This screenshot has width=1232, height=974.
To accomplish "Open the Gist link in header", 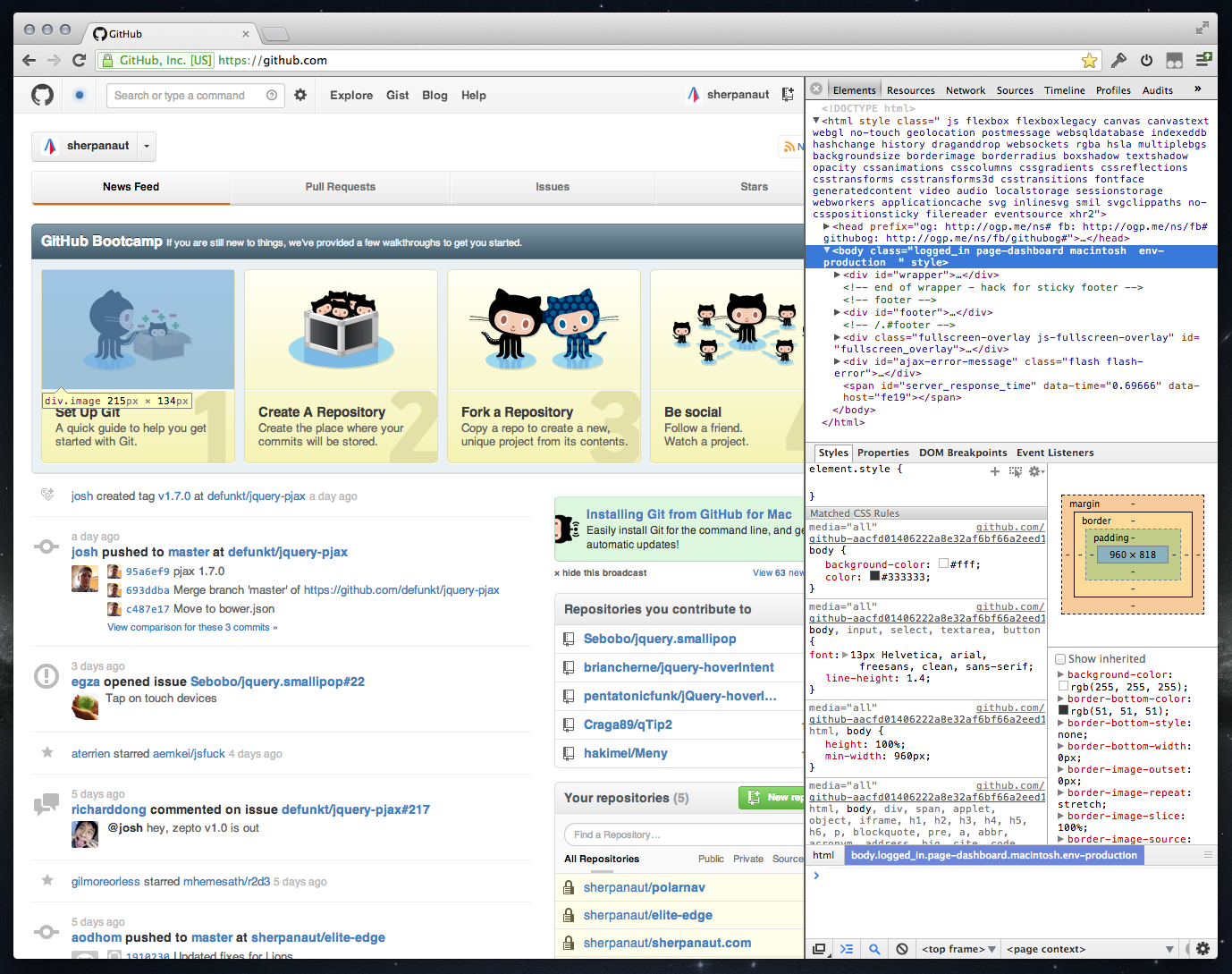I will pyautogui.click(x=398, y=95).
